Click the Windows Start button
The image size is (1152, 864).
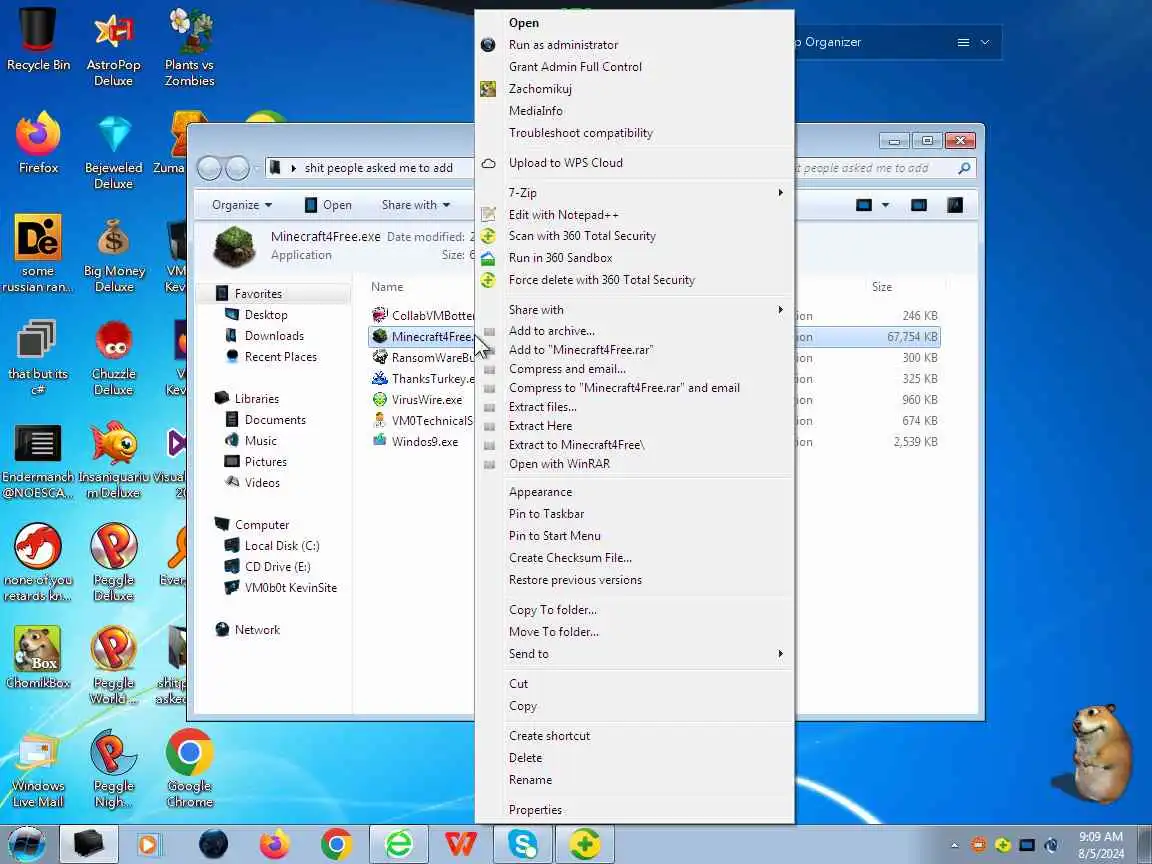click(26, 845)
